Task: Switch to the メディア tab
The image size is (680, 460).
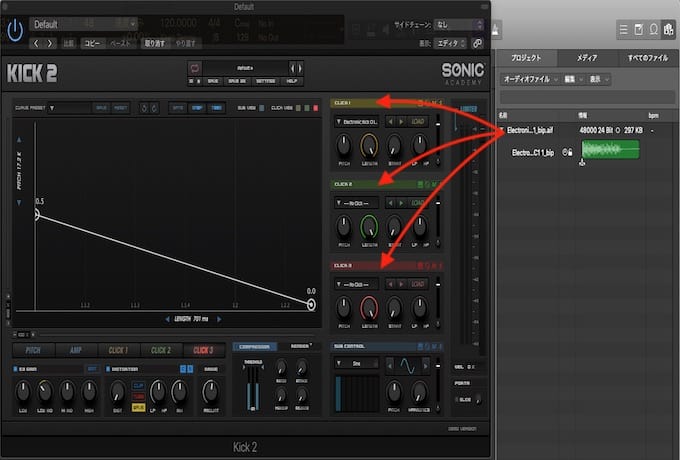Action: click(587, 58)
